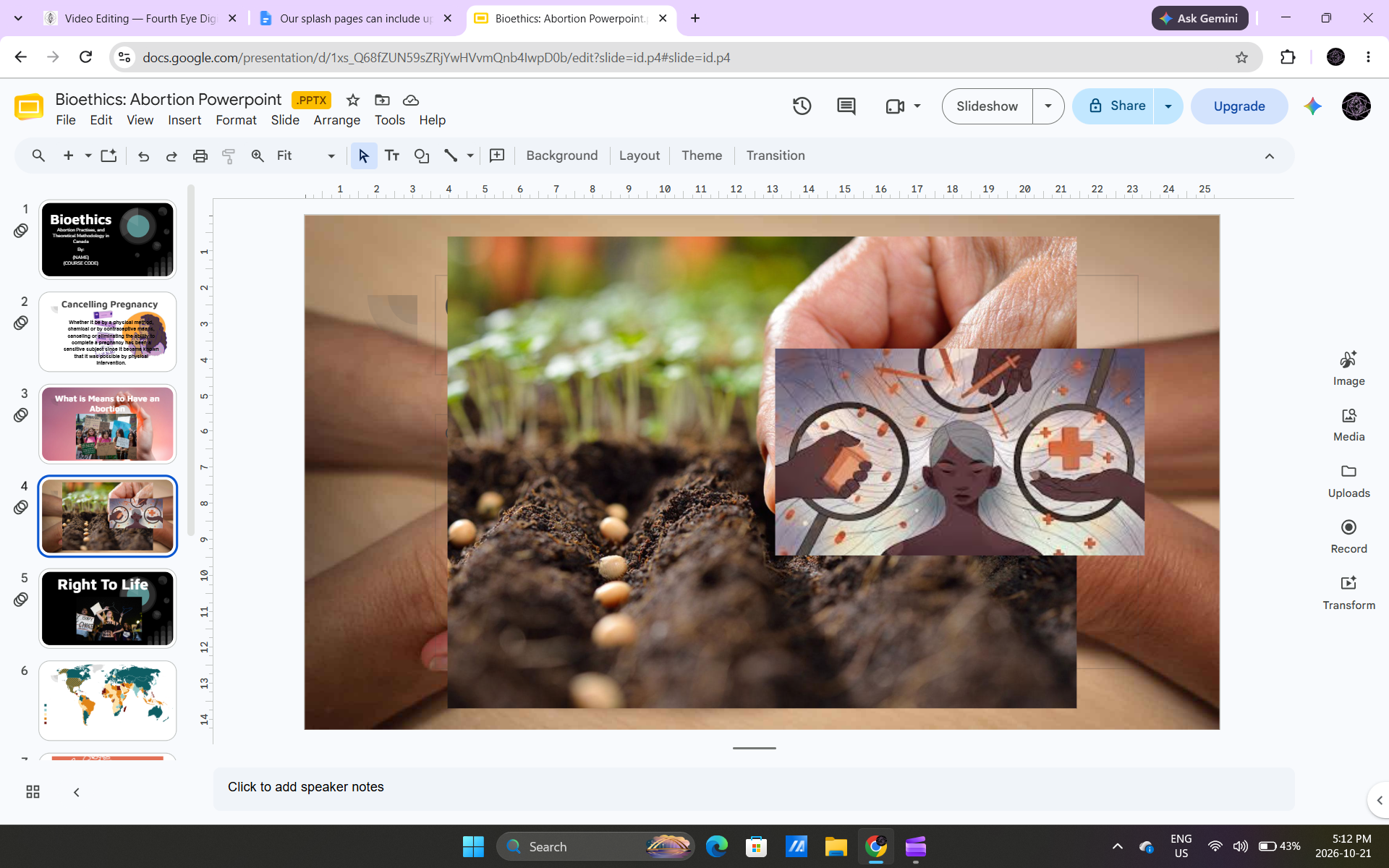
Task: Open the Theme panel
Action: point(702,156)
